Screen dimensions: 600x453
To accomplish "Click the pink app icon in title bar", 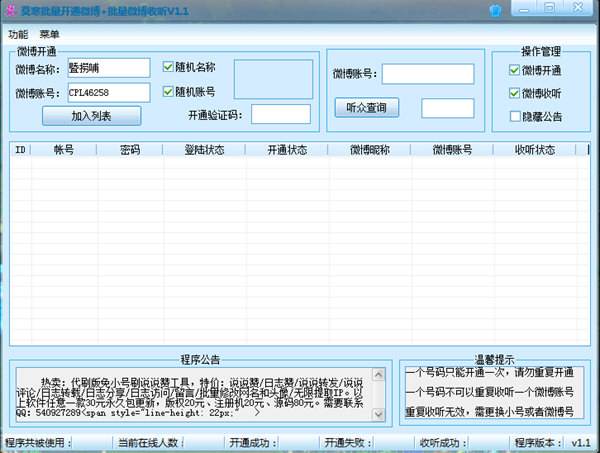I will pyautogui.click(x=10, y=10).
